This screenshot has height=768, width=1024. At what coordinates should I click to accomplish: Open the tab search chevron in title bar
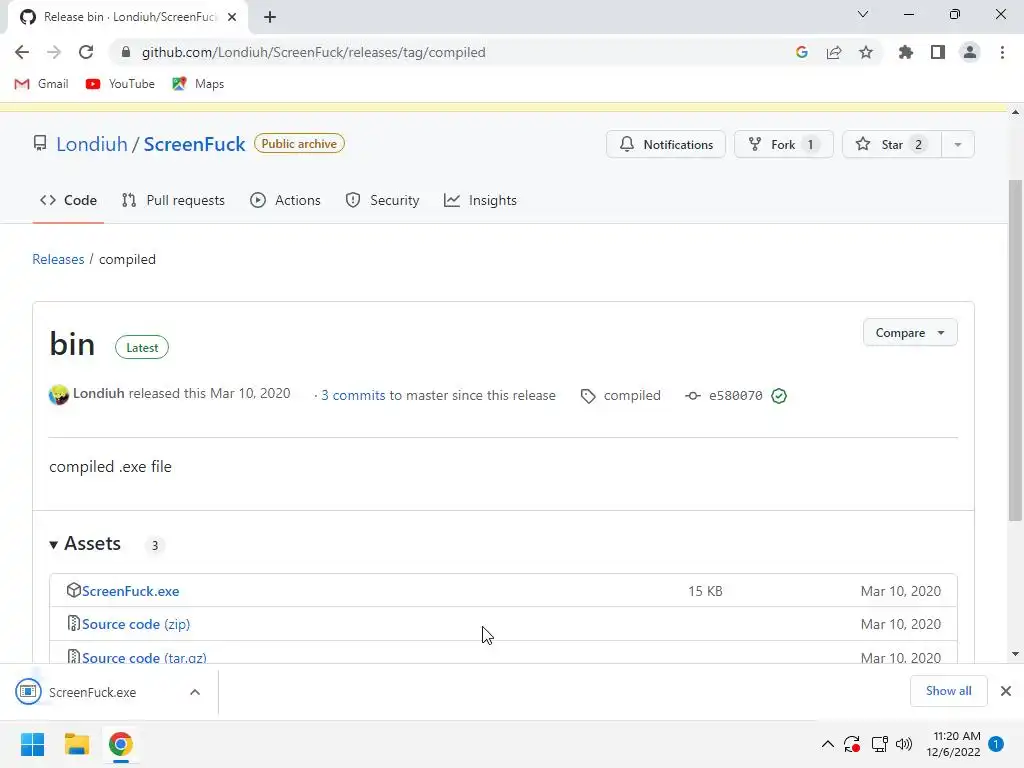coord(863,14)
